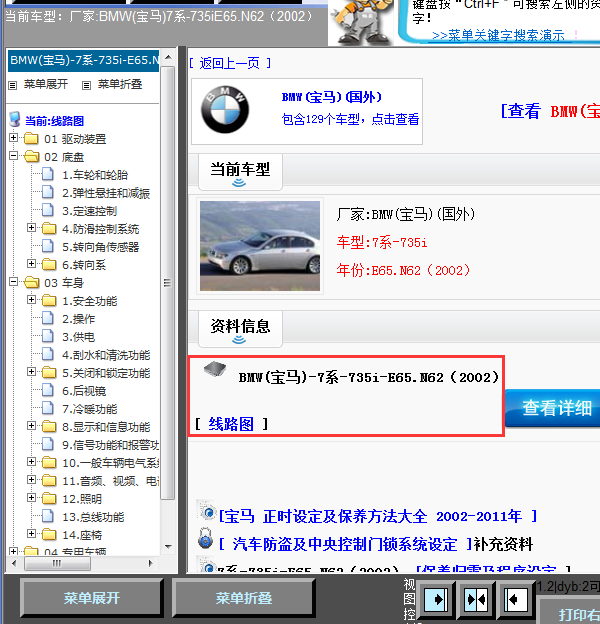Click the folder icon for 4.防滑控制系统
Viewport: 600px width, 624px height.
(x=49, y=228)
